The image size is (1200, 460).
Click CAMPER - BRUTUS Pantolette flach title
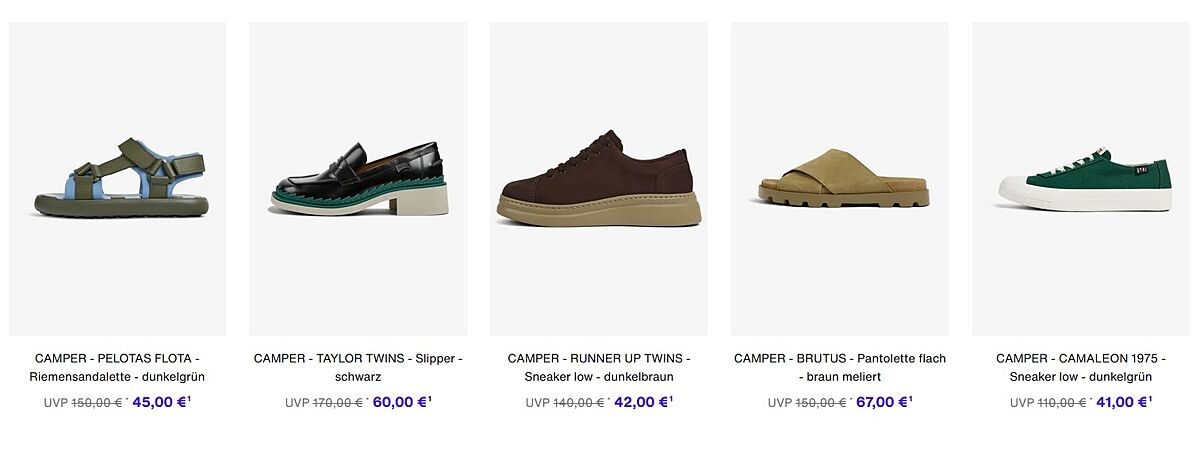point(840,367)
